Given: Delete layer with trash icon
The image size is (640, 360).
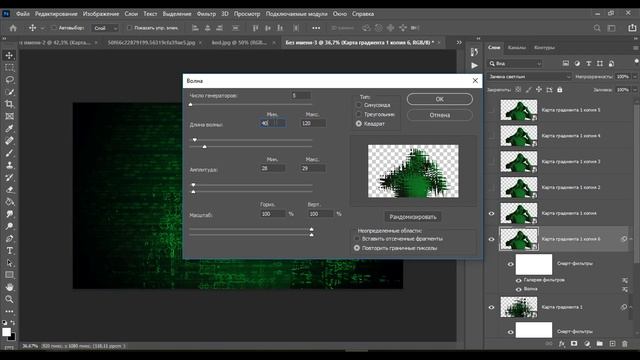Looking at the screenshot, I should pos(624,344).
